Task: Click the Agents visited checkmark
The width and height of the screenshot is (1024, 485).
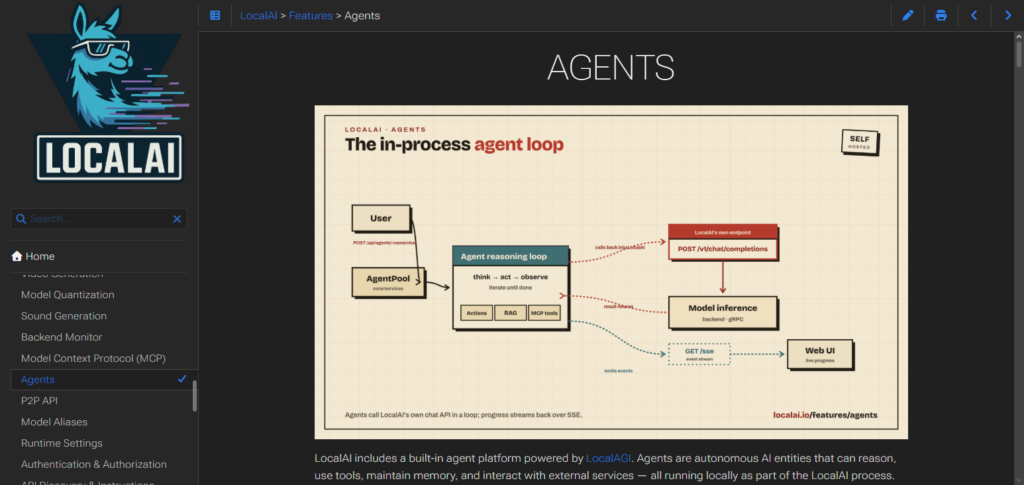Action: (x=182, y=379)
